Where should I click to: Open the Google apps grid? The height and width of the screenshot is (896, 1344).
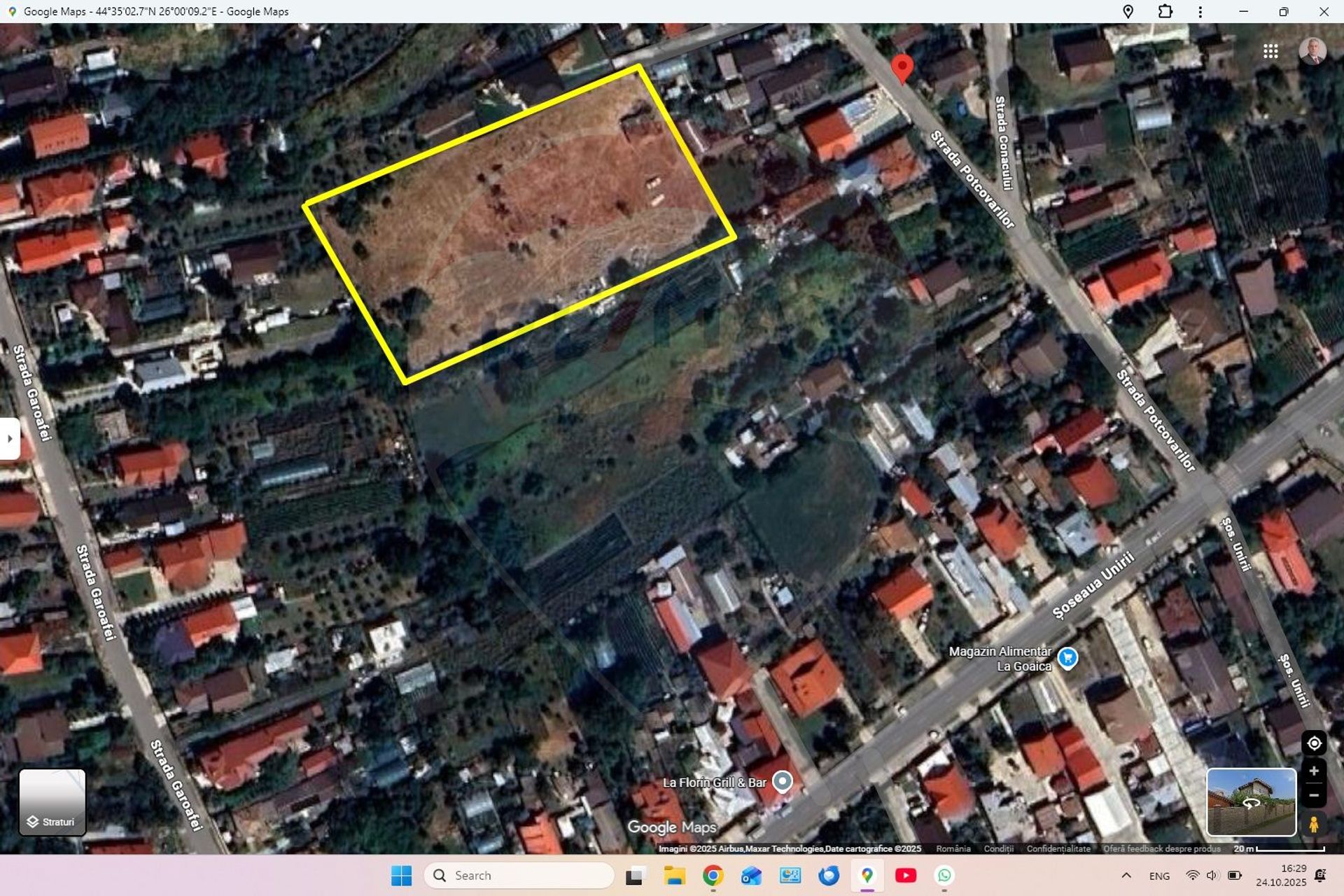click(1270, 51)
